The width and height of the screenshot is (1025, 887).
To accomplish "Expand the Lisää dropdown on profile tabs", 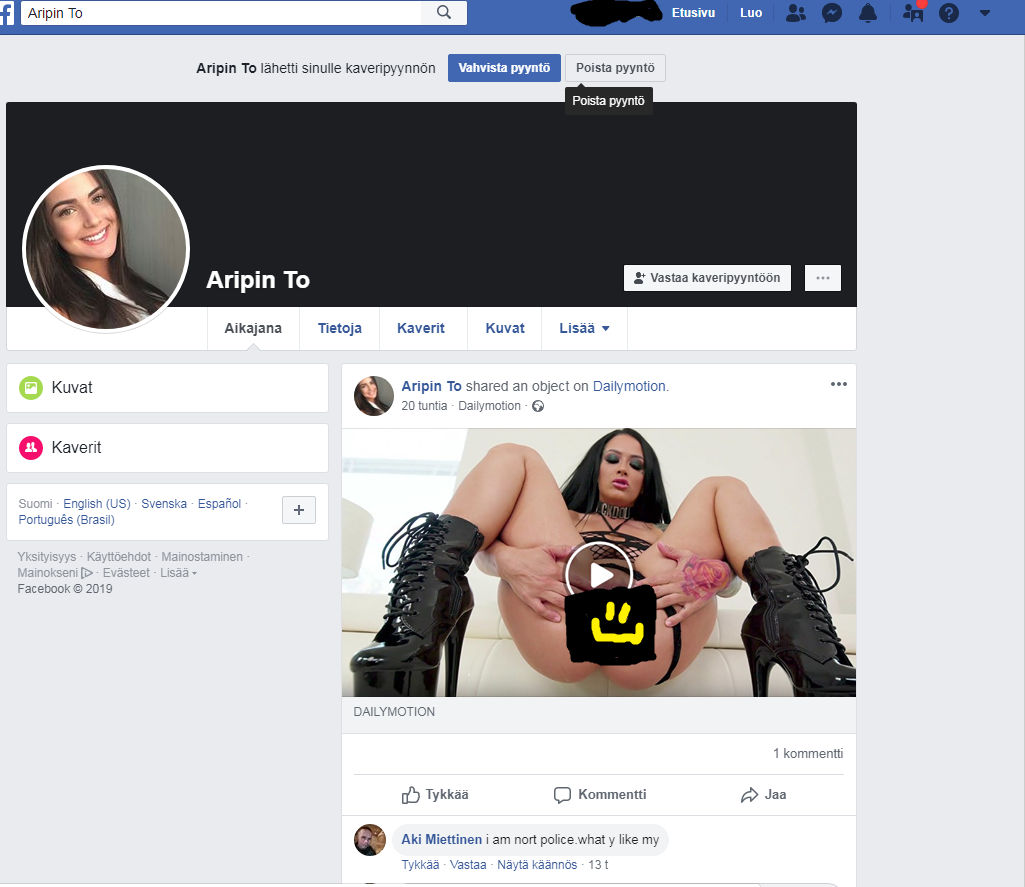I will coord(584,328).
